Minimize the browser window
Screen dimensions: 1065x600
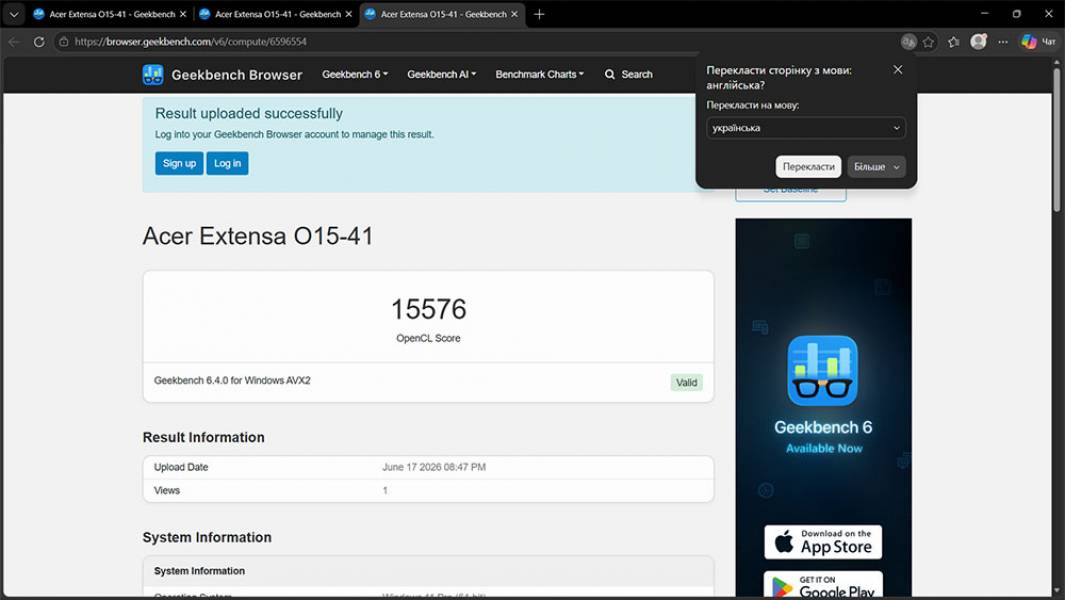pyautogui.click(x=985, y=14)
